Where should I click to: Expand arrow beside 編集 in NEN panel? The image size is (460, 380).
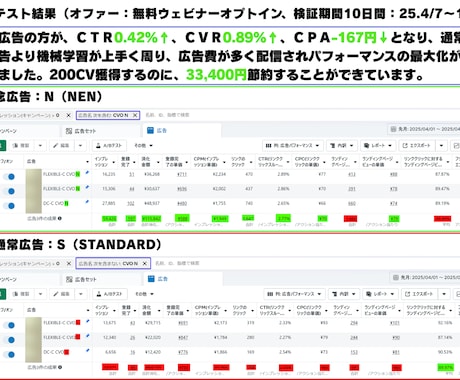(x=80, y=146)
